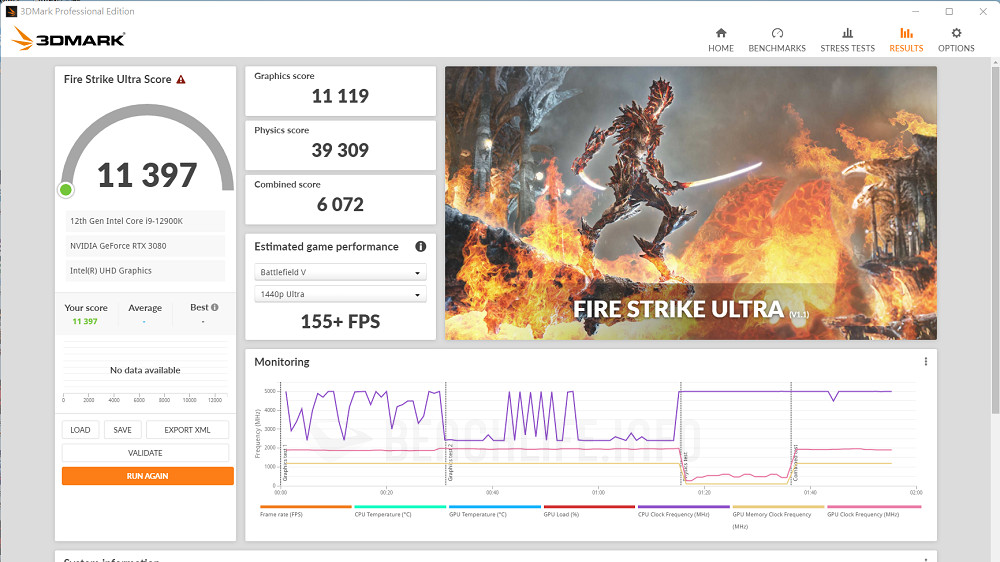The width and height of the screenshot is (1000, 562).
Task: Select the RESULTS tab
Action: 906,40
